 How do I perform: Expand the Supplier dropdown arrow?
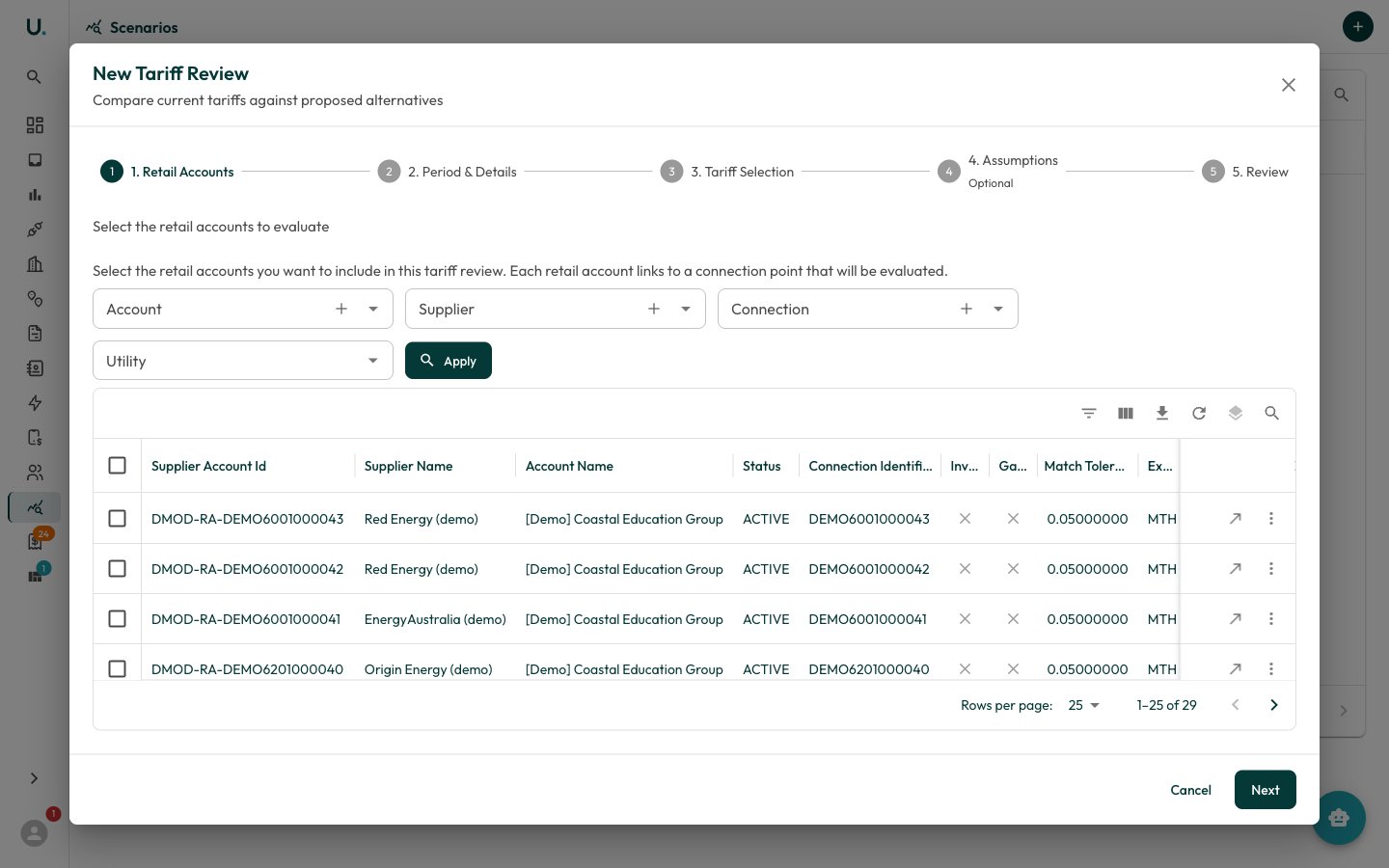click(686, 309)
